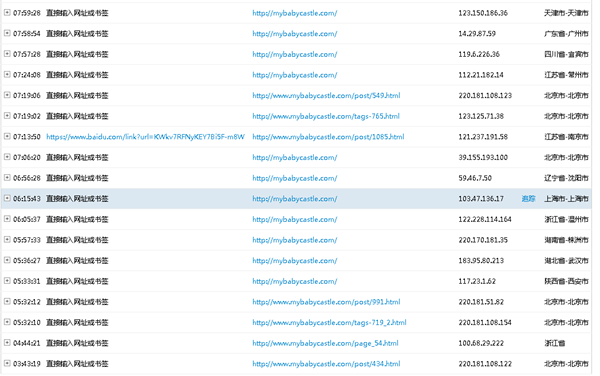Open the baidu.com referrer link

coord(145,137)
